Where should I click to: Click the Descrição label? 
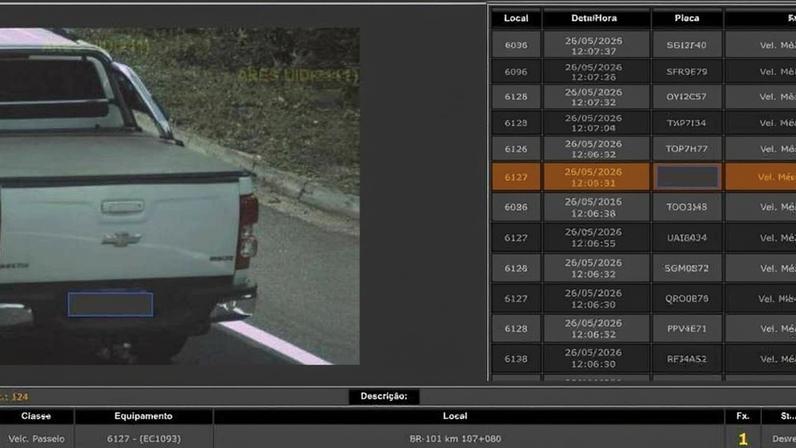click(384, 396)
